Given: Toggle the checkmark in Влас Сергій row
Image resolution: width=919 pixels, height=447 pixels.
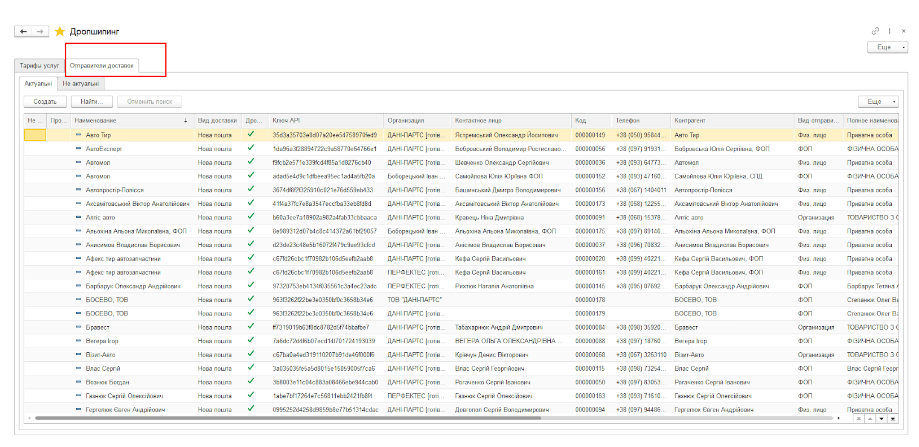Looking at the screenshot, I should click(x=252, y=367).
